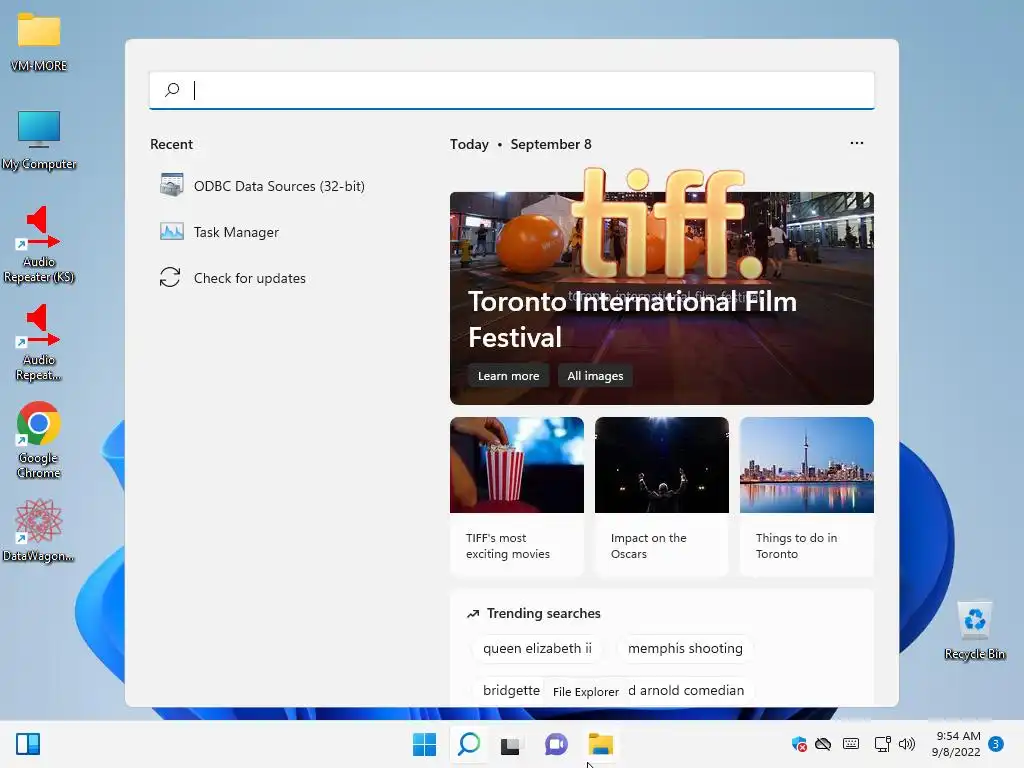Open the VM-MORE desktop folder icon
The width and height of the screenshot is (1024, 768).
point(39,31)
